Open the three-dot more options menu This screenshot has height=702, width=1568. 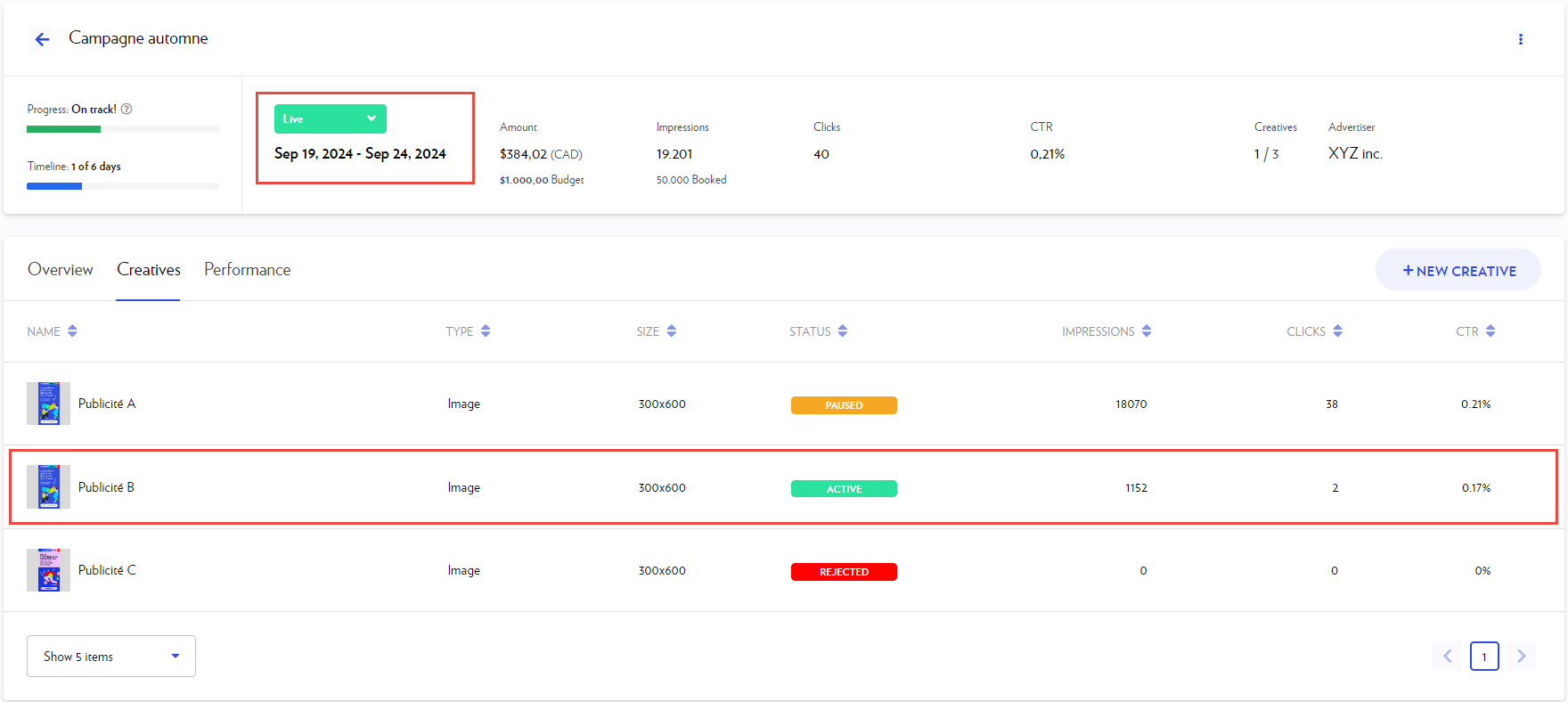pyautogui.click(x=1520, y=39)
